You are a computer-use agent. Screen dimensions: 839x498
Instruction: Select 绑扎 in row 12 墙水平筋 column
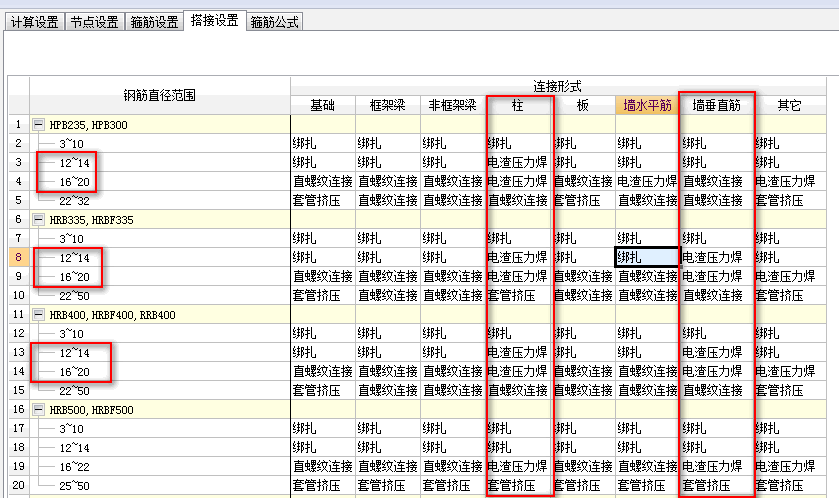pyautogui.click(x=647, y=333)
